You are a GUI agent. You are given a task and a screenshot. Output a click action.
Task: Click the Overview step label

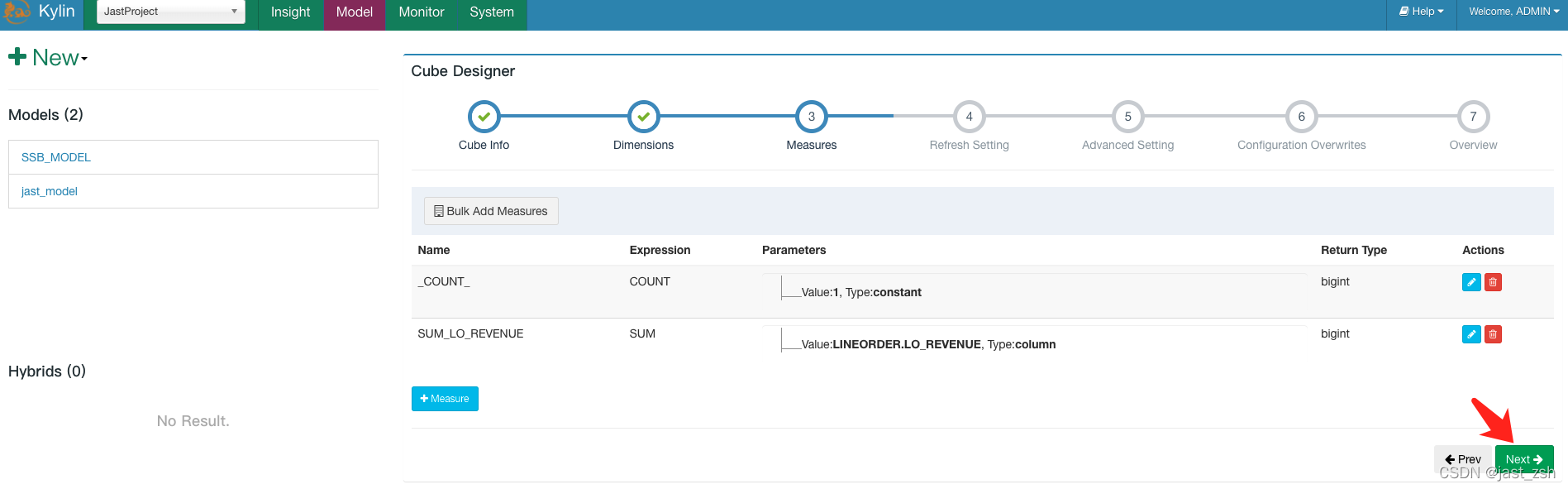(x=1473, y=145)
